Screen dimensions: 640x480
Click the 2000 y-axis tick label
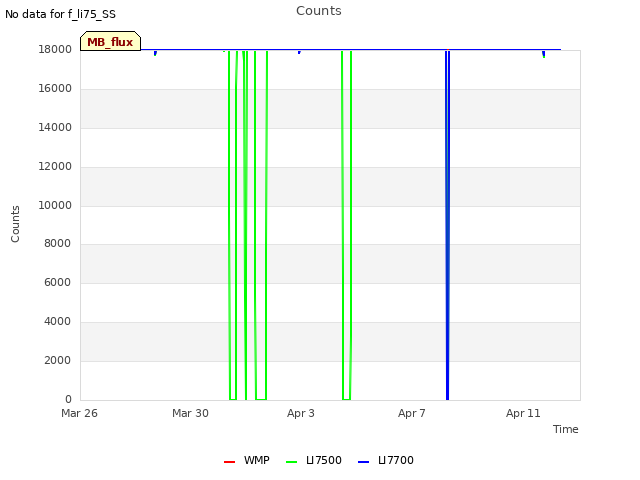pyautogui.click(x=58, y=360)
